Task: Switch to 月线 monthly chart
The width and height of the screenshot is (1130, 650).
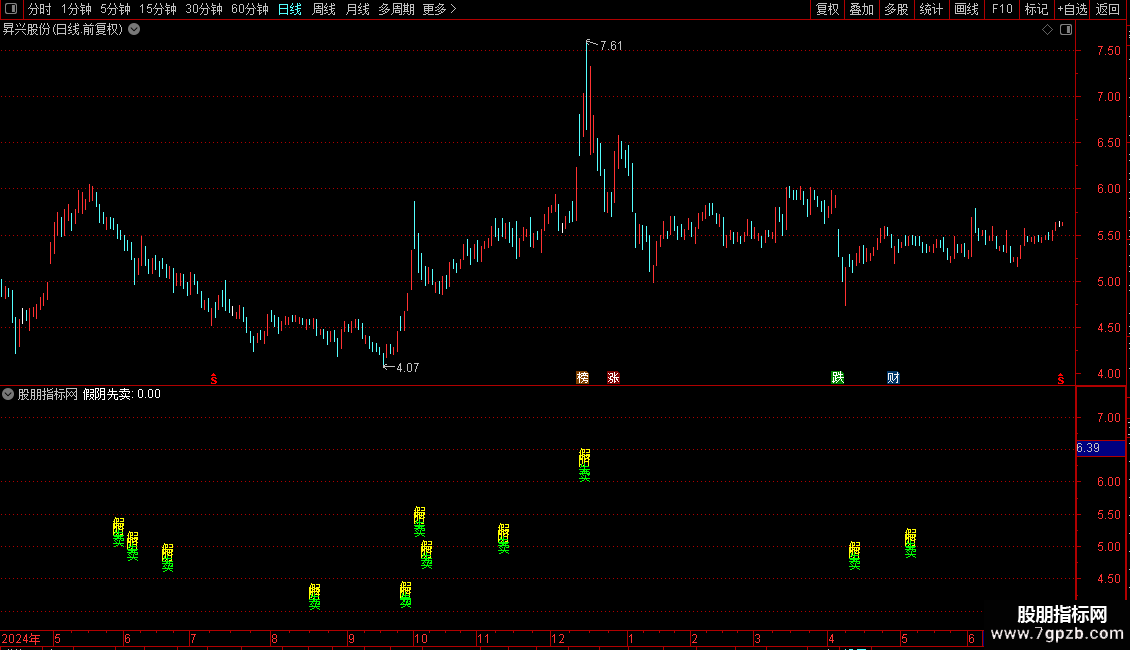Action: pyautogui.click(x=357, y=9)
